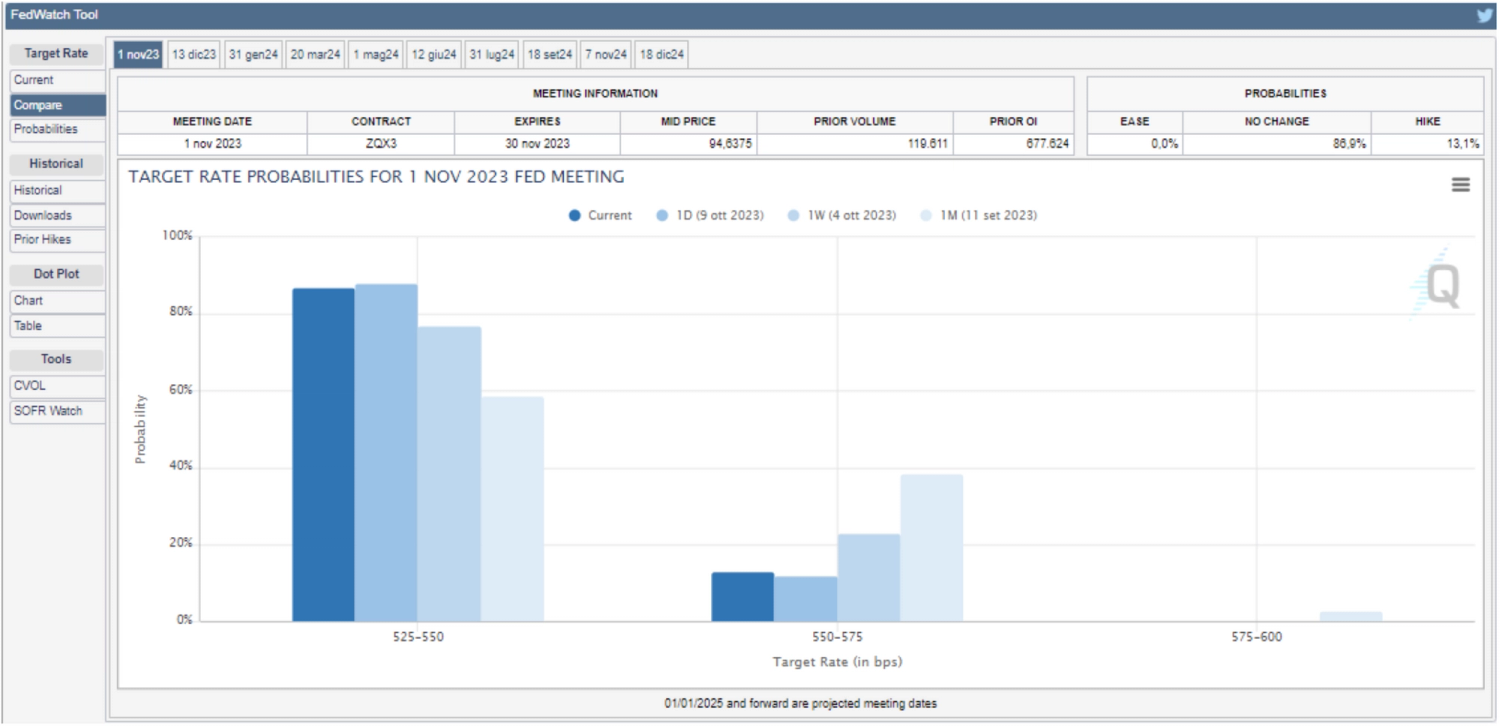Open the Historical sidebar button

tap(57, 190)
